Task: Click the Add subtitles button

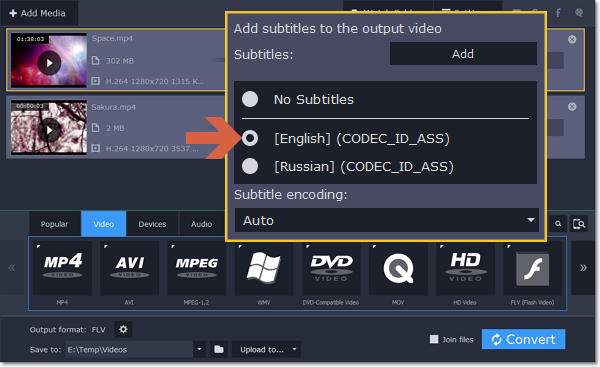Action: point(463,54)
